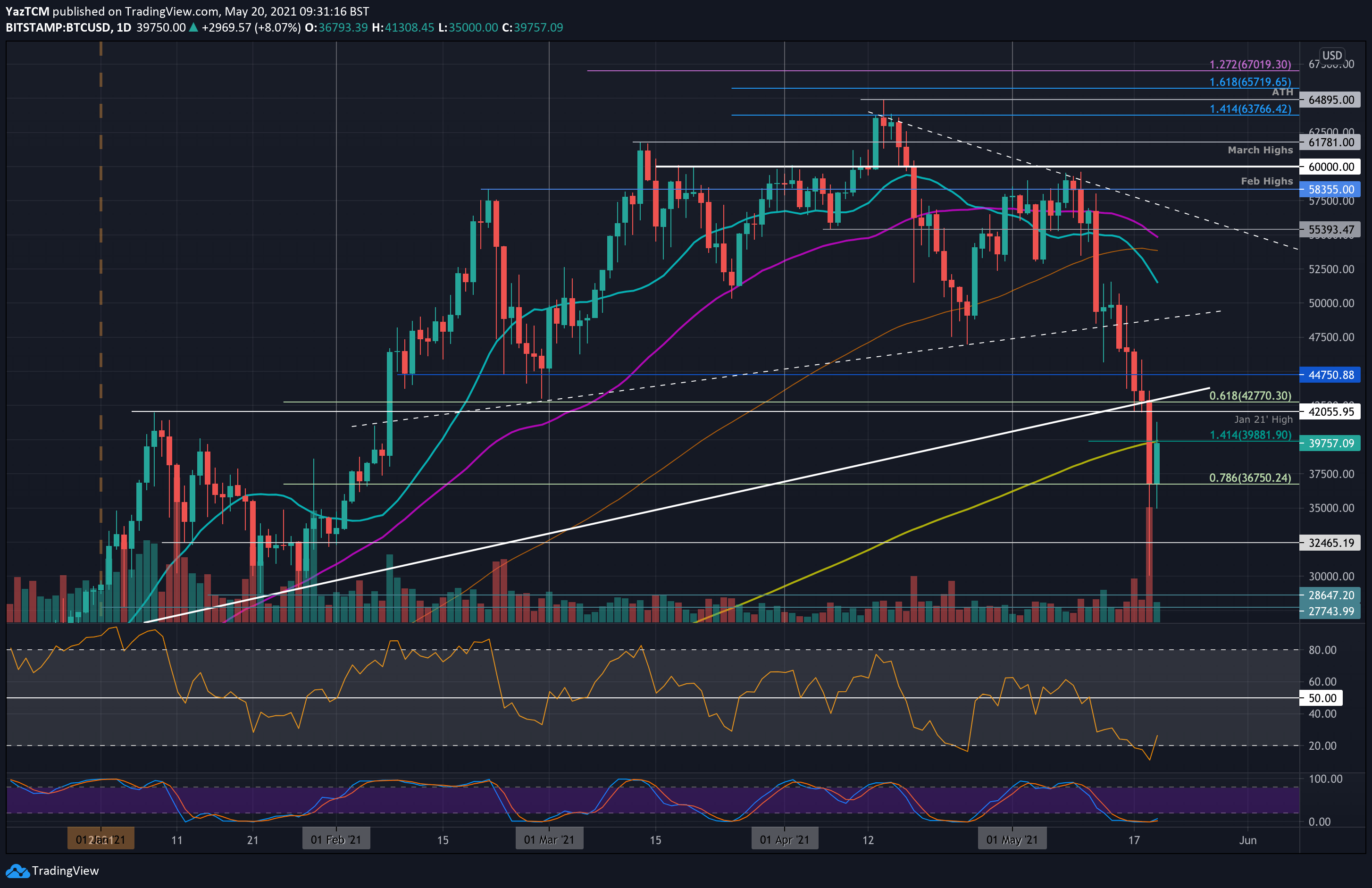Image resolution: width=1372 pixels, height=888 pixels.
Task: Click the Jun label on time axis
Action: click(1247, 840)
